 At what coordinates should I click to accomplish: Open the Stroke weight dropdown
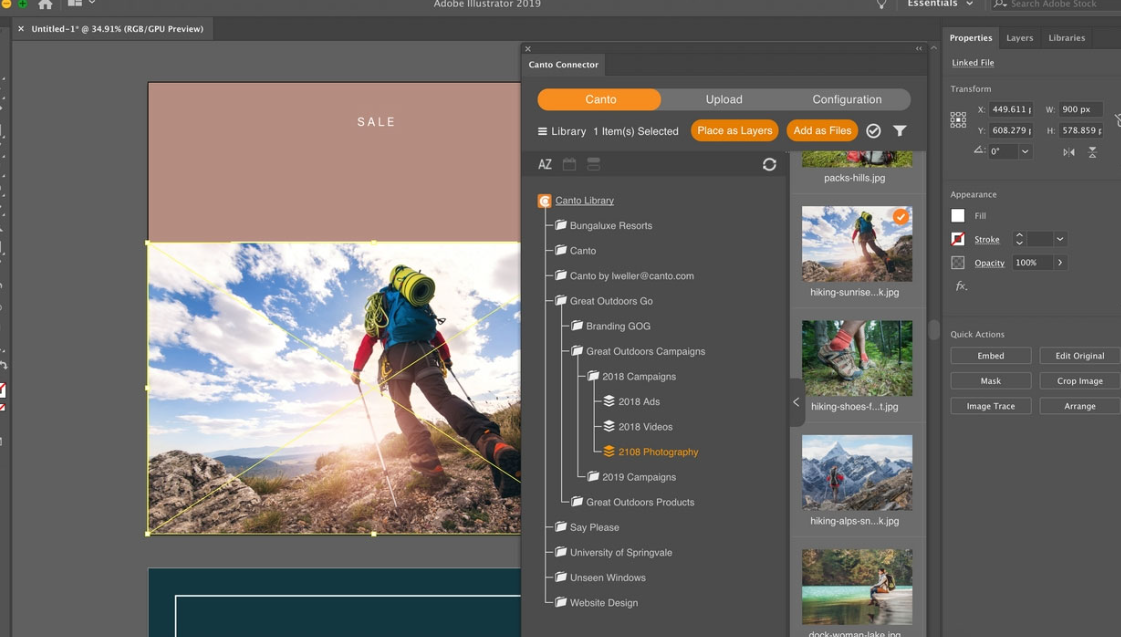pos(1060,240)
